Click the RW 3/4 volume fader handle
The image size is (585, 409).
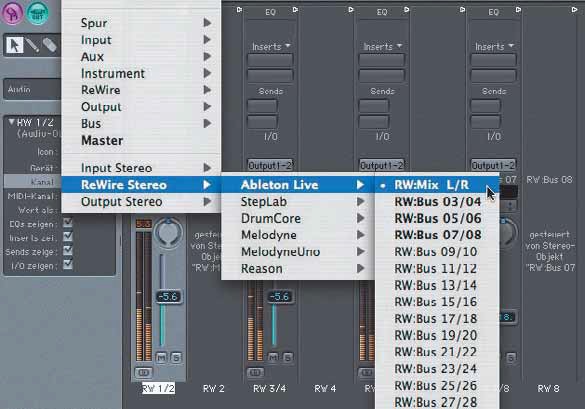[280, 297]
